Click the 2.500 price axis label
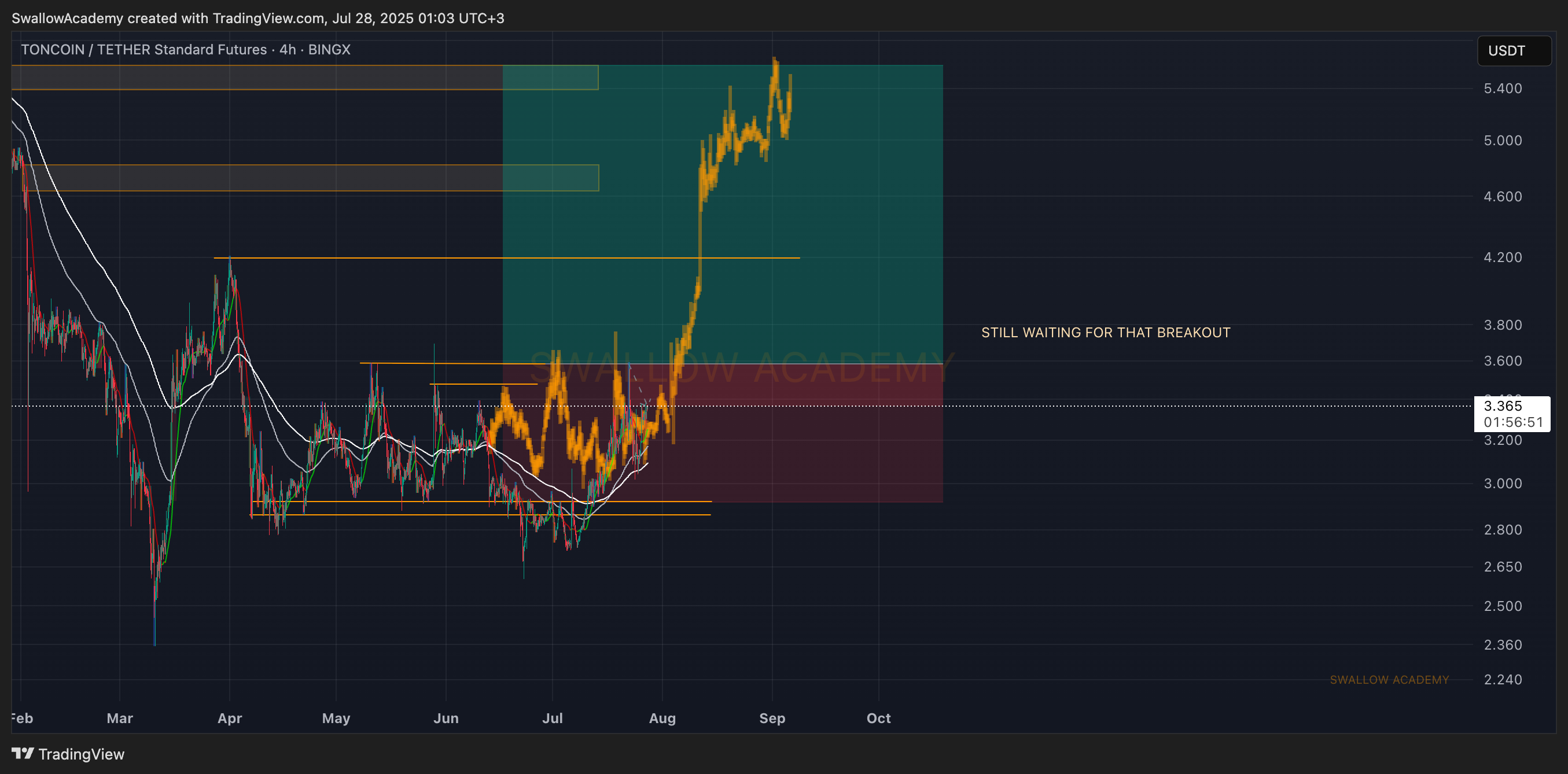 coord(1502,606)
